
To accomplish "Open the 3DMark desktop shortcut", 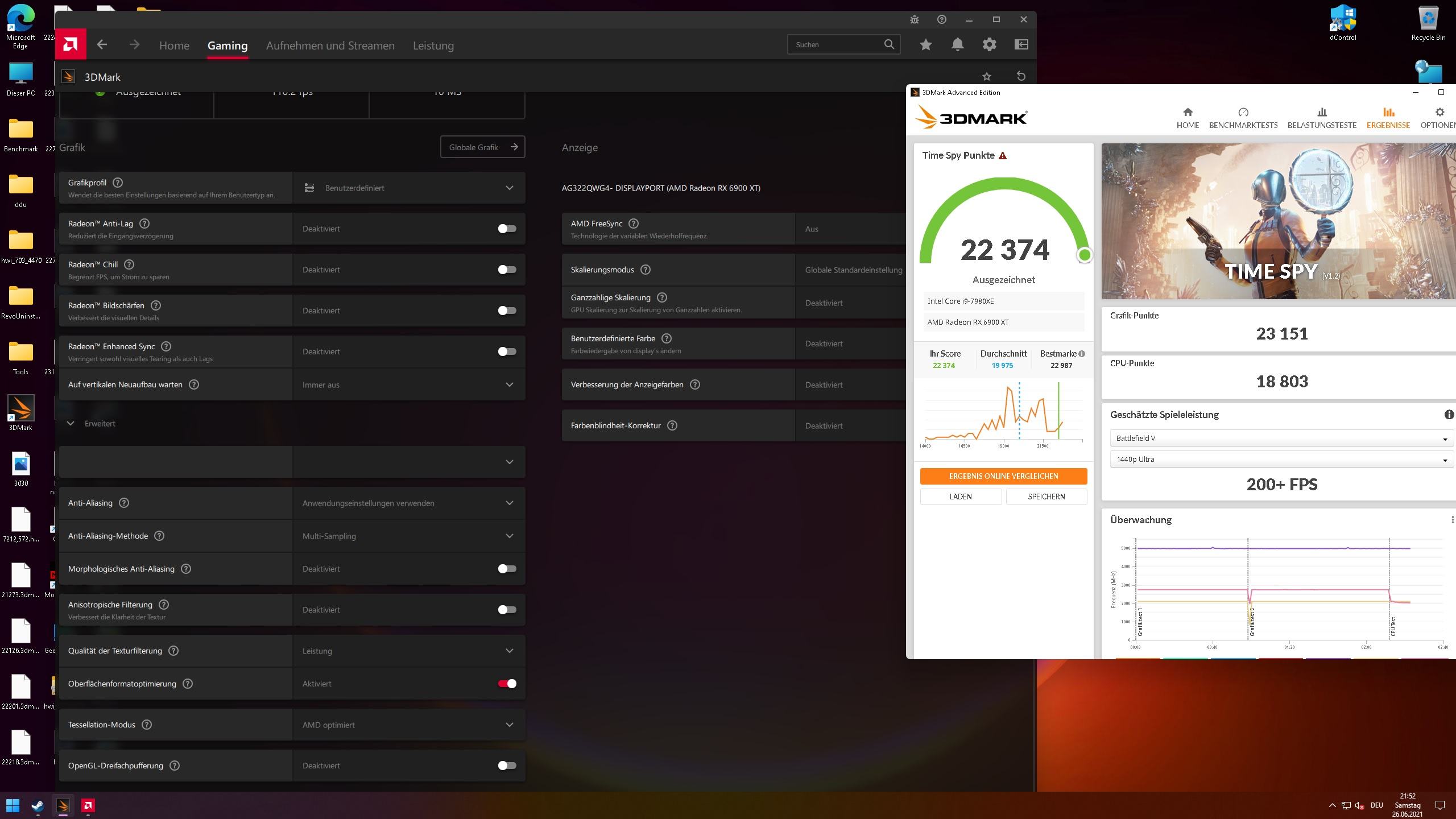I will (20, 413).
